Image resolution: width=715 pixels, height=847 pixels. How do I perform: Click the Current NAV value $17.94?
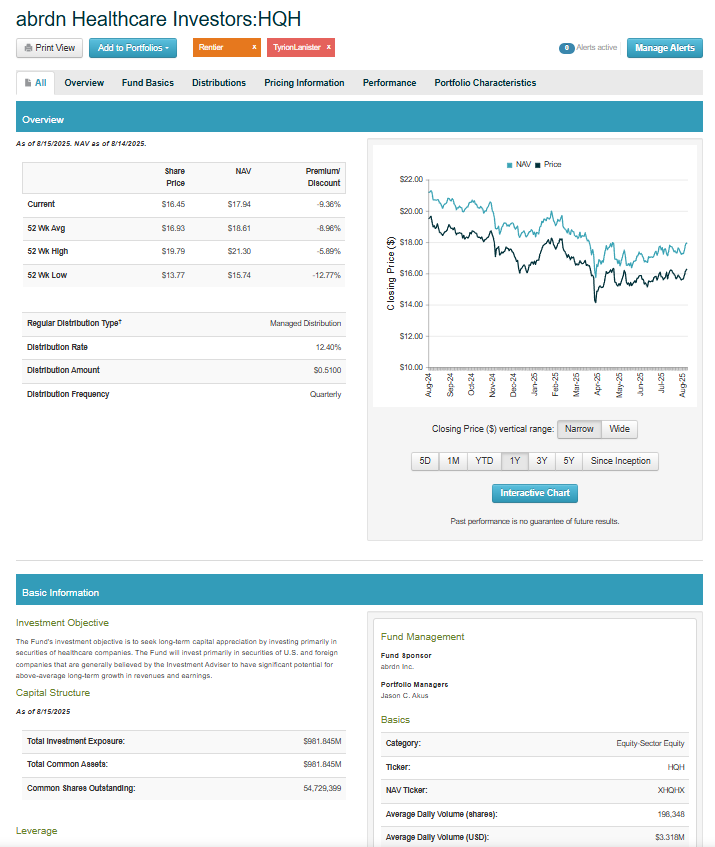coord(239,205)
